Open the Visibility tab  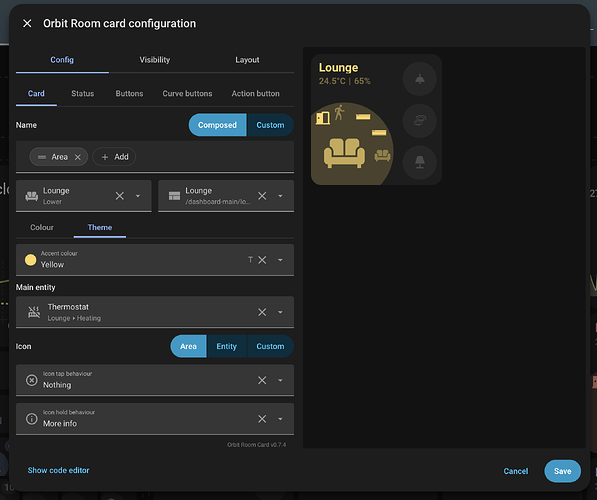155,60
